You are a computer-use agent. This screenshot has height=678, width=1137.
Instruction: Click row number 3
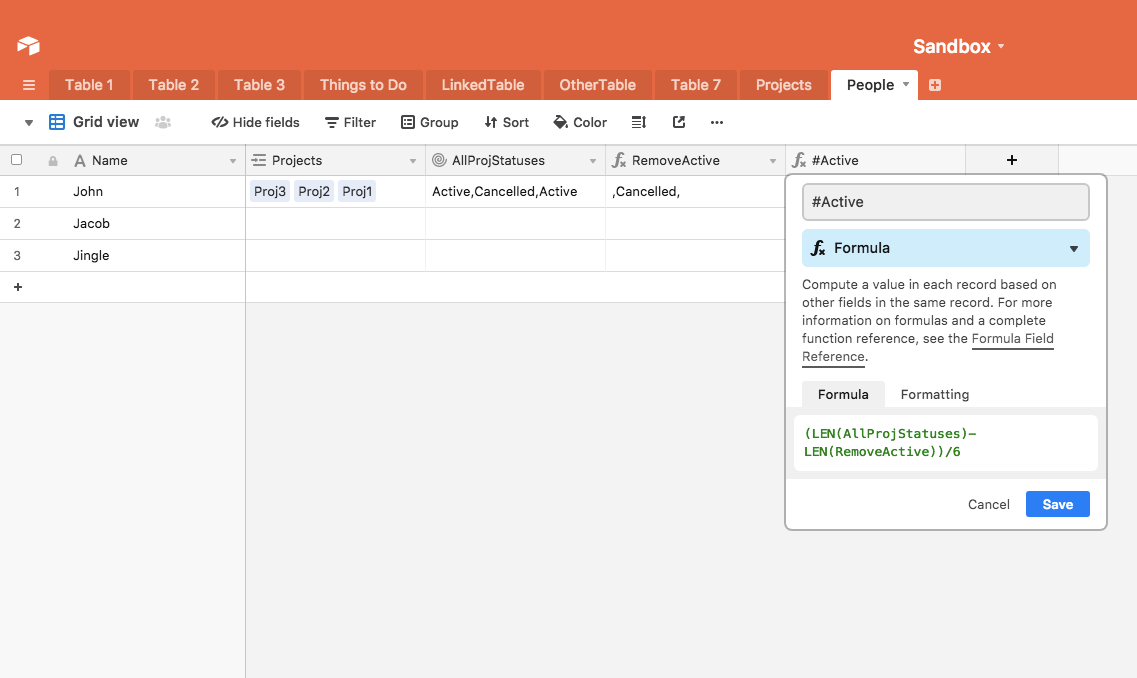pos(17,255)
